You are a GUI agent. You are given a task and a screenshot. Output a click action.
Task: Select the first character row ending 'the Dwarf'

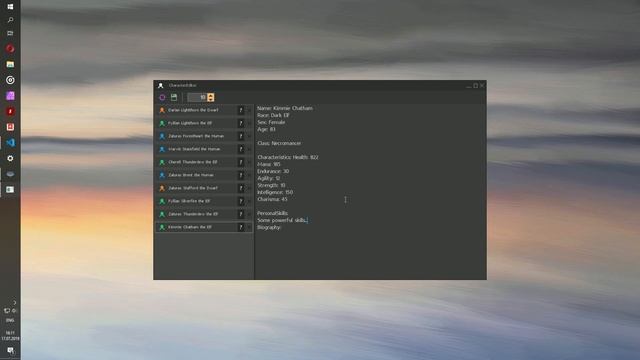point(204,110)
